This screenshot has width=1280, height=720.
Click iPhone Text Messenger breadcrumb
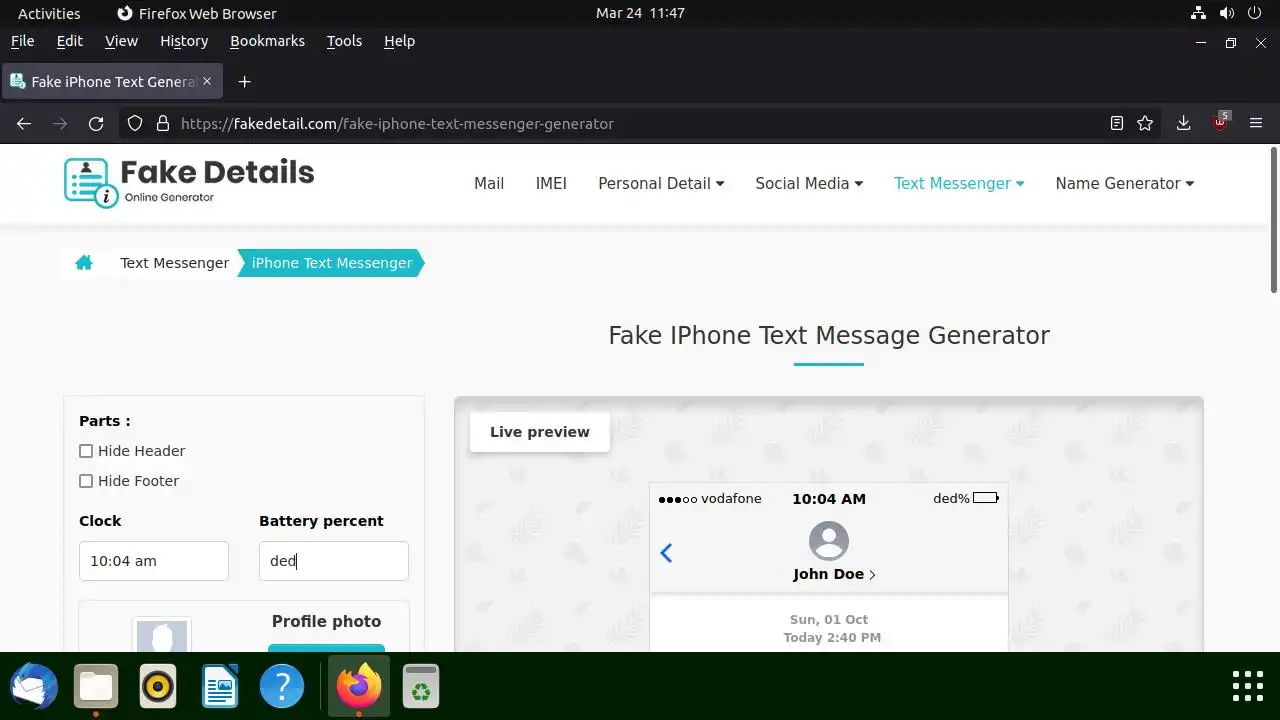(332, 263)
